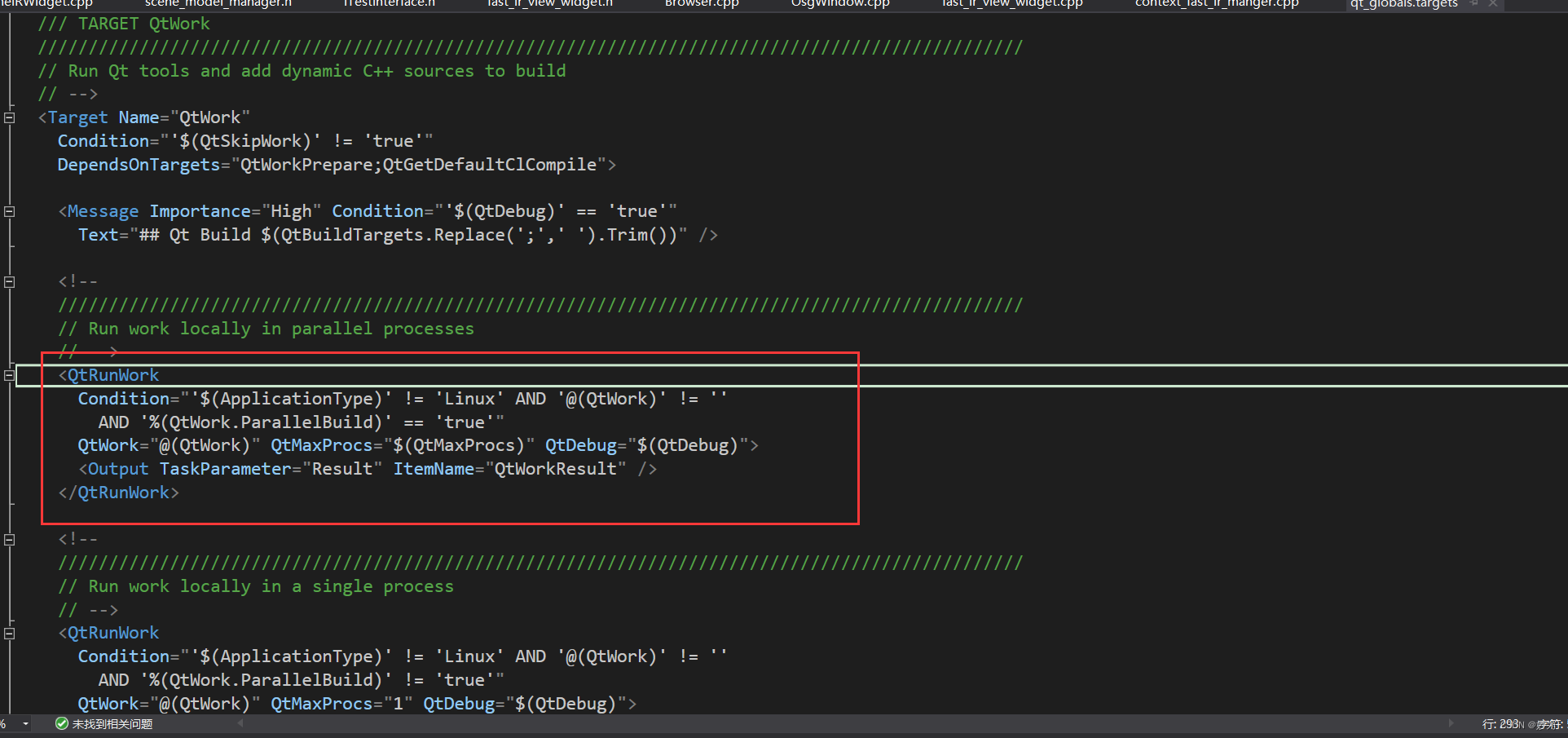Viewport: 1568px width, 738px height.
Task: Click the Text="## Qt Build" line
Action: [x=398, y=235]
